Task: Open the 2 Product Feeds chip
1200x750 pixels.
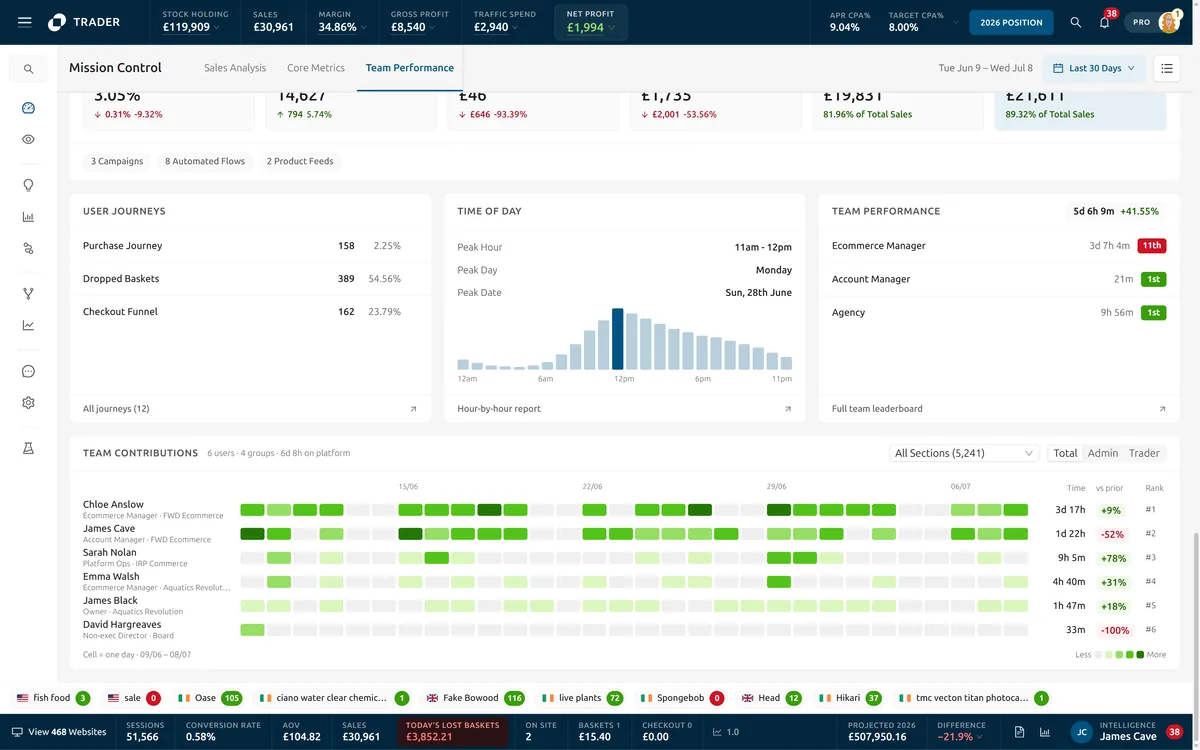Action: pos(300,161)
